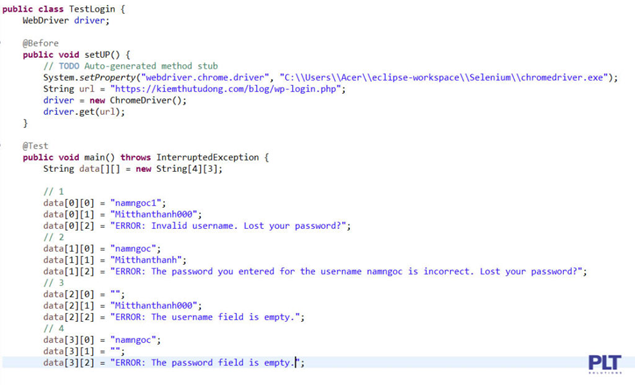Place cursor on the TestLogin class name

92,9
